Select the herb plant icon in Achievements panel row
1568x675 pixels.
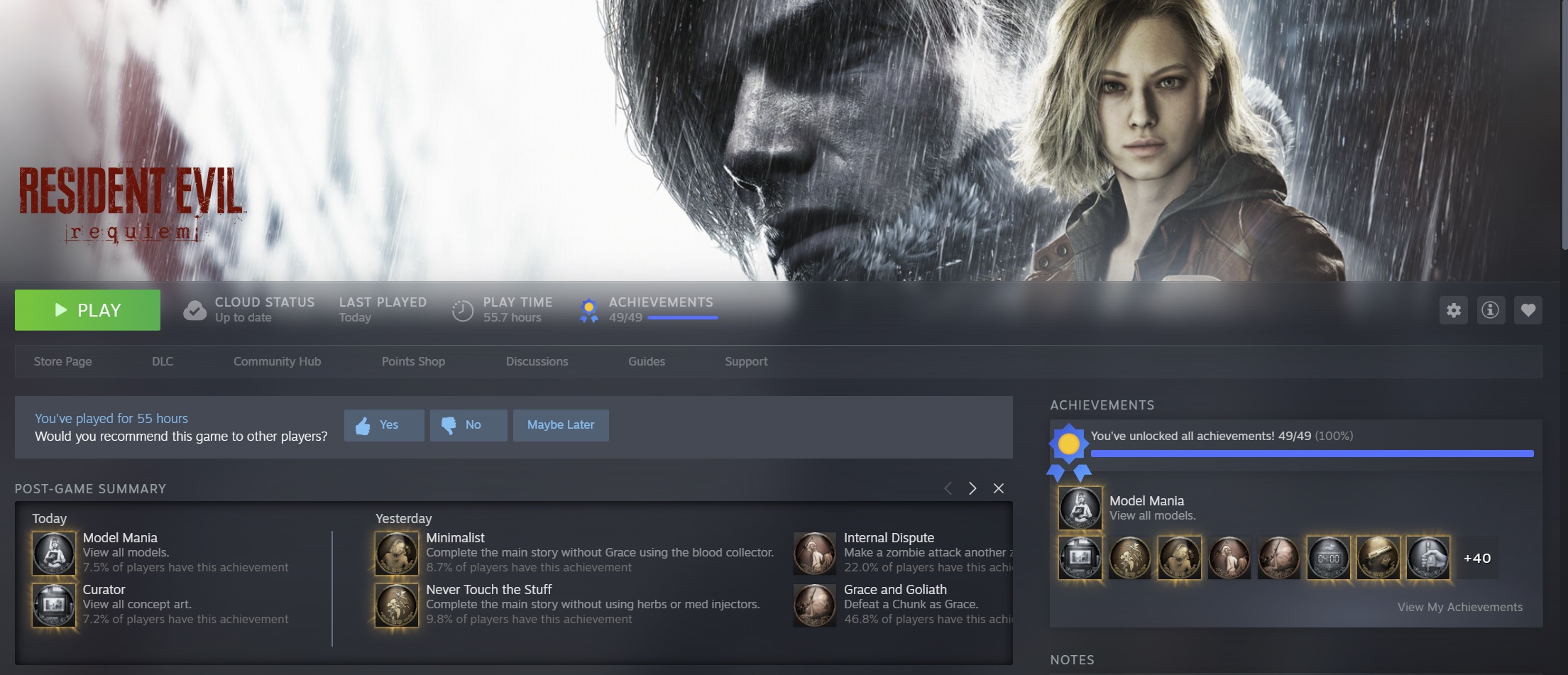point(1130,558)
